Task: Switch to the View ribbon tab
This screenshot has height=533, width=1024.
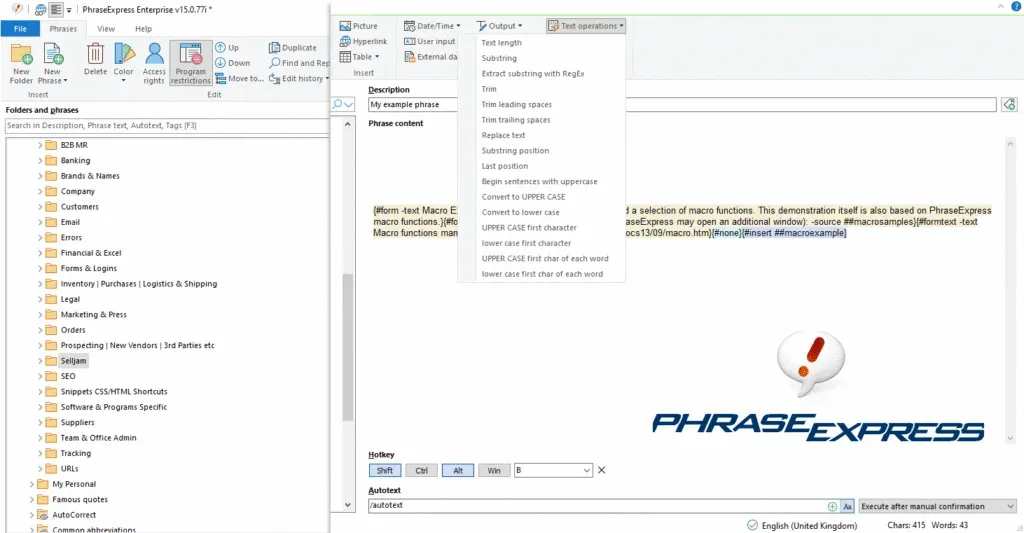Action: tap(106, 29)
